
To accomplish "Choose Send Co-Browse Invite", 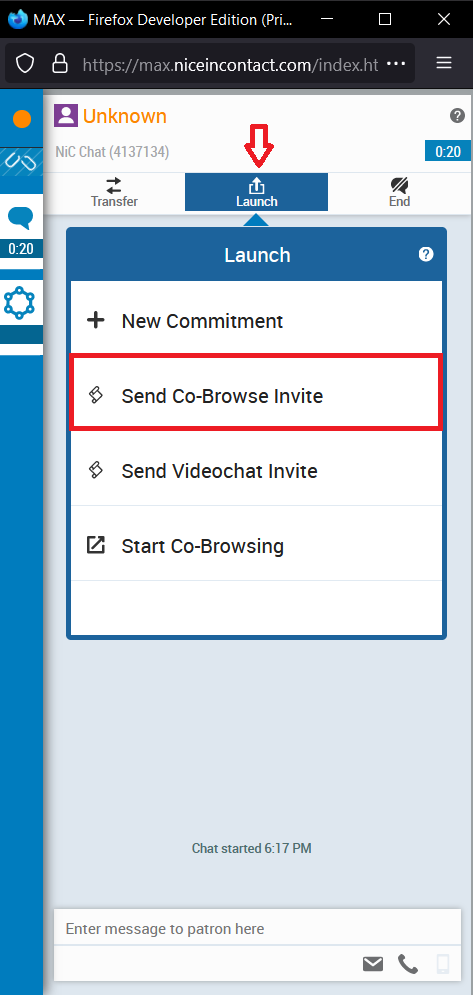I will tap(256, 392).
